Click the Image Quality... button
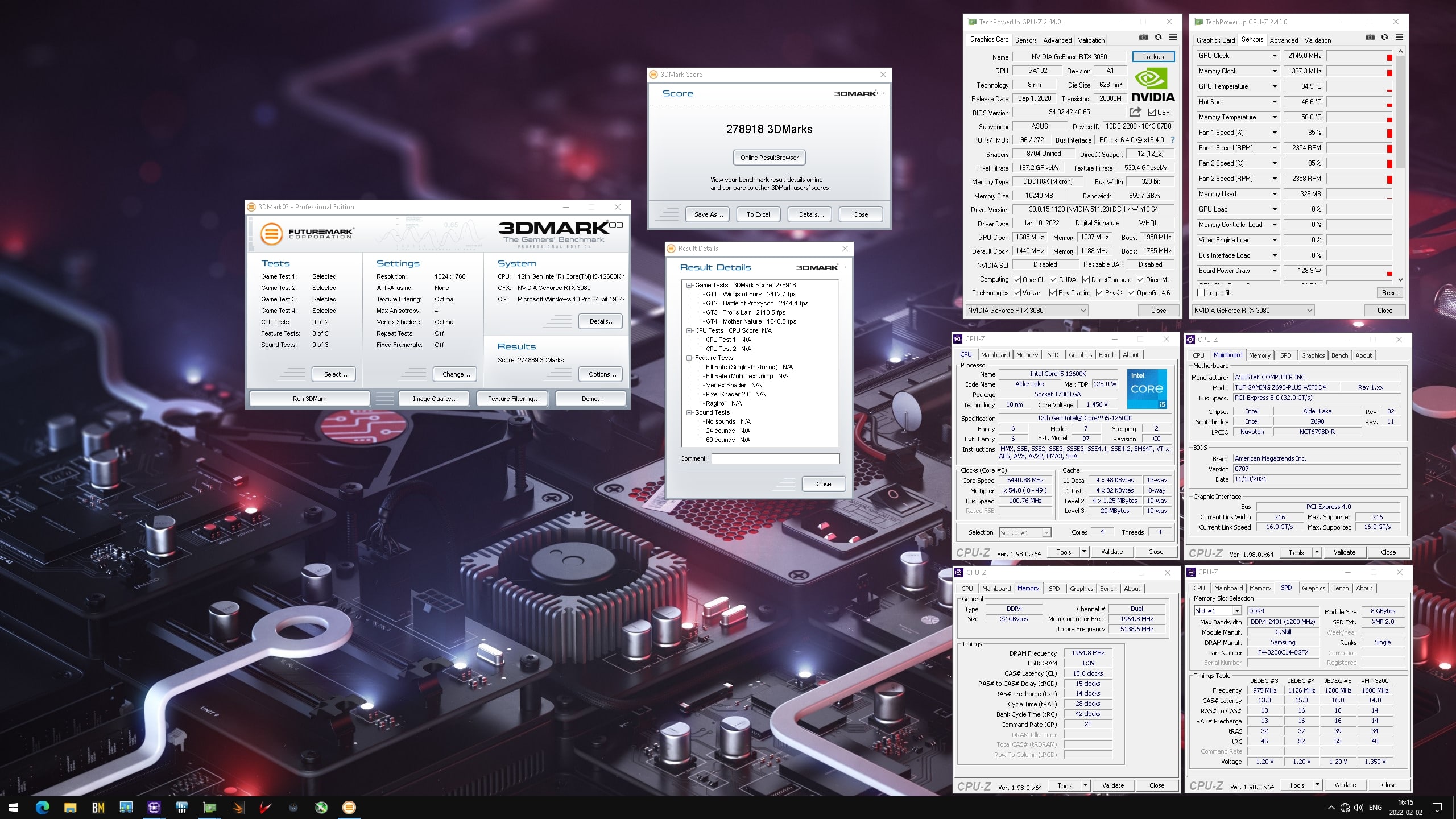This screenshot has width=1456, height=819. point(435,399)
